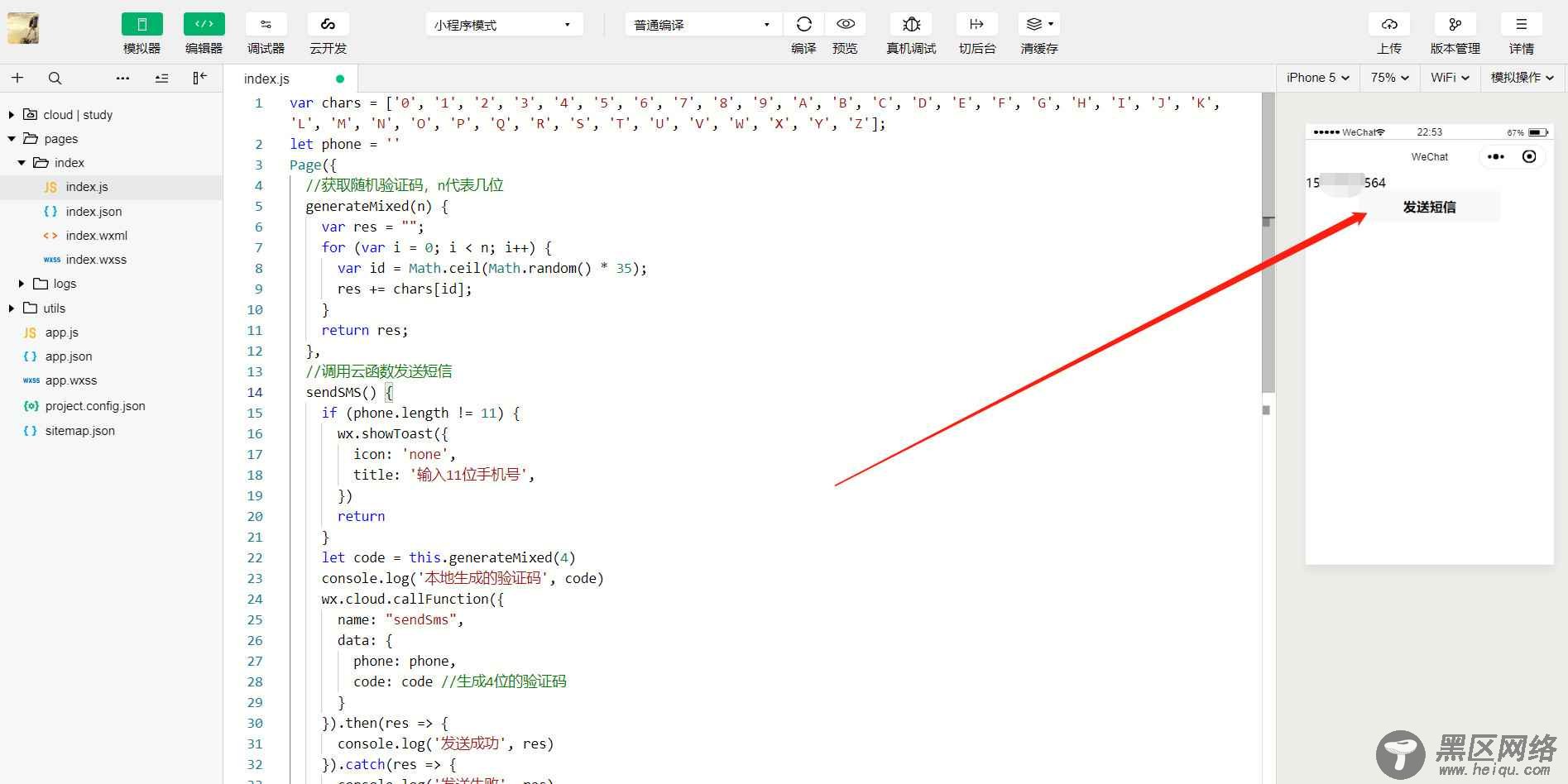The width and height of the screenshot is (1568, 784).
Task: Click the 预览 preview eye icon
Action: [845, 25]
